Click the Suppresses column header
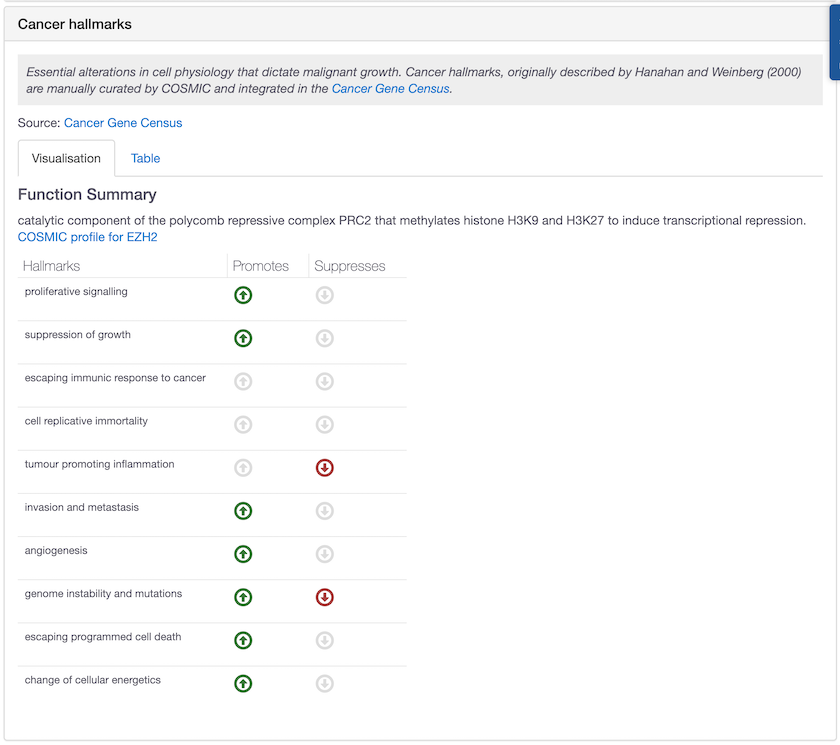Screen dimensions: 840x745 [x=349, y=266]
